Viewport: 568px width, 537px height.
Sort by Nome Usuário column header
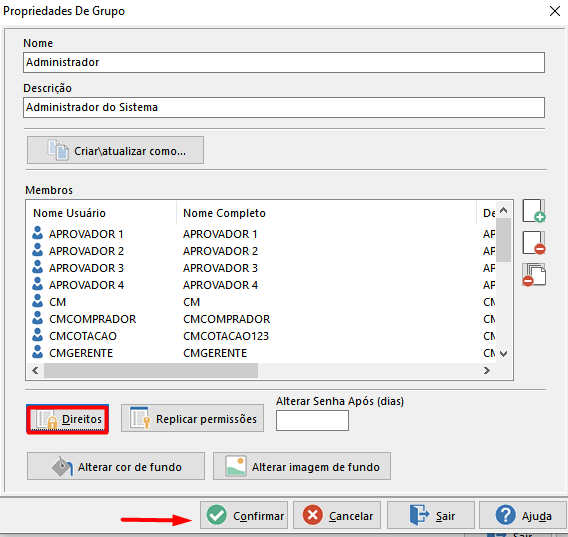coord(101,213)
